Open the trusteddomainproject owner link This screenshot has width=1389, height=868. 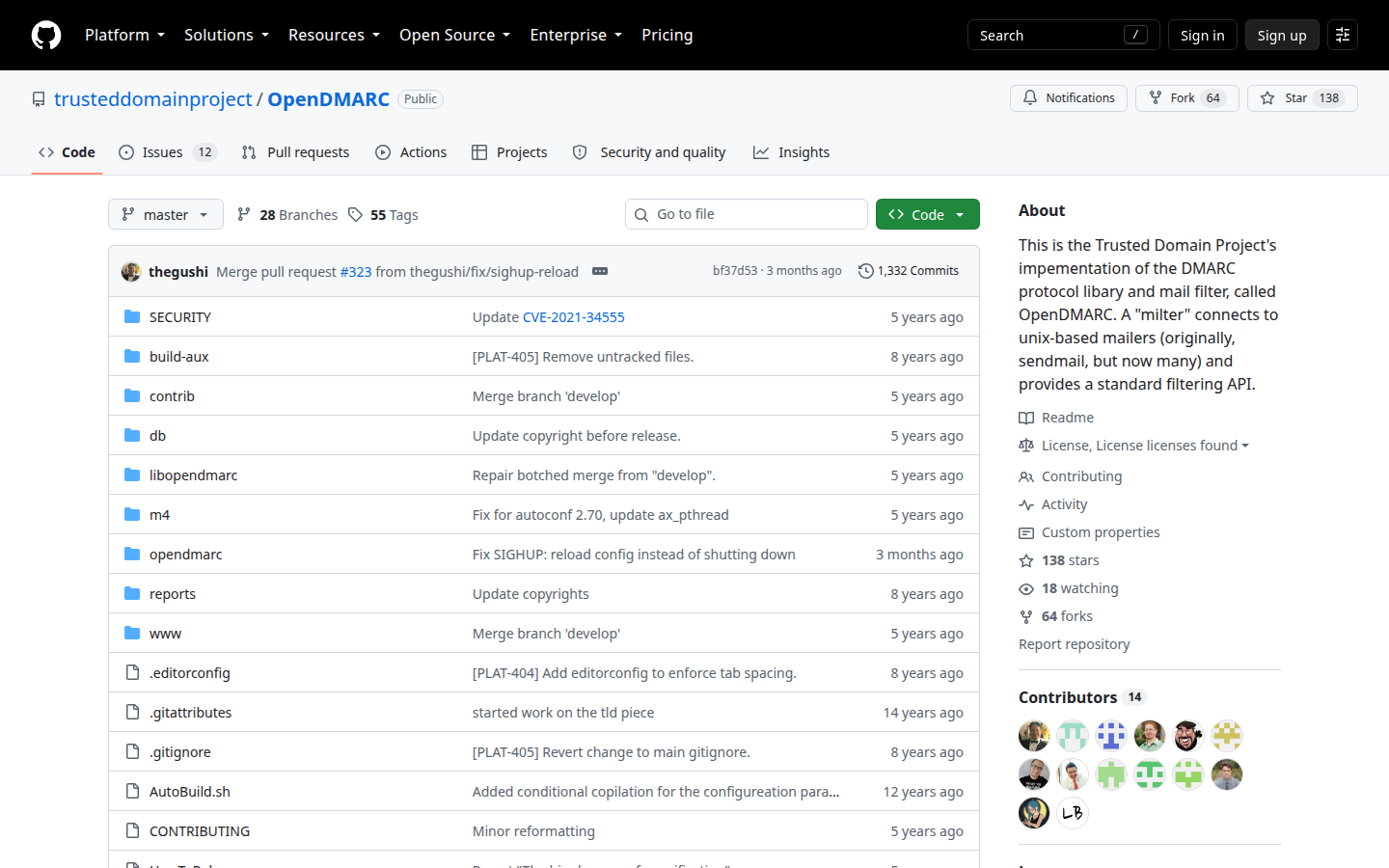(153, 99)
